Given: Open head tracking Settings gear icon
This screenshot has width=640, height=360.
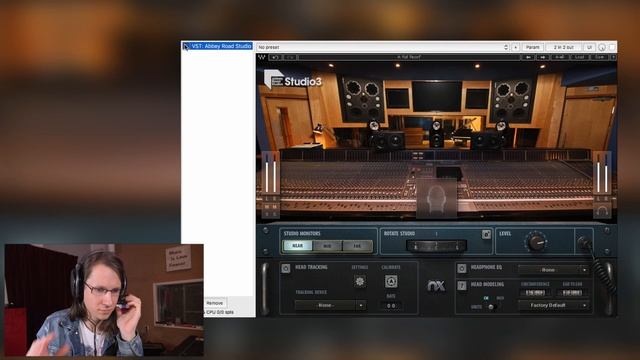Looking at the screenshot, I should click(360, 281).
